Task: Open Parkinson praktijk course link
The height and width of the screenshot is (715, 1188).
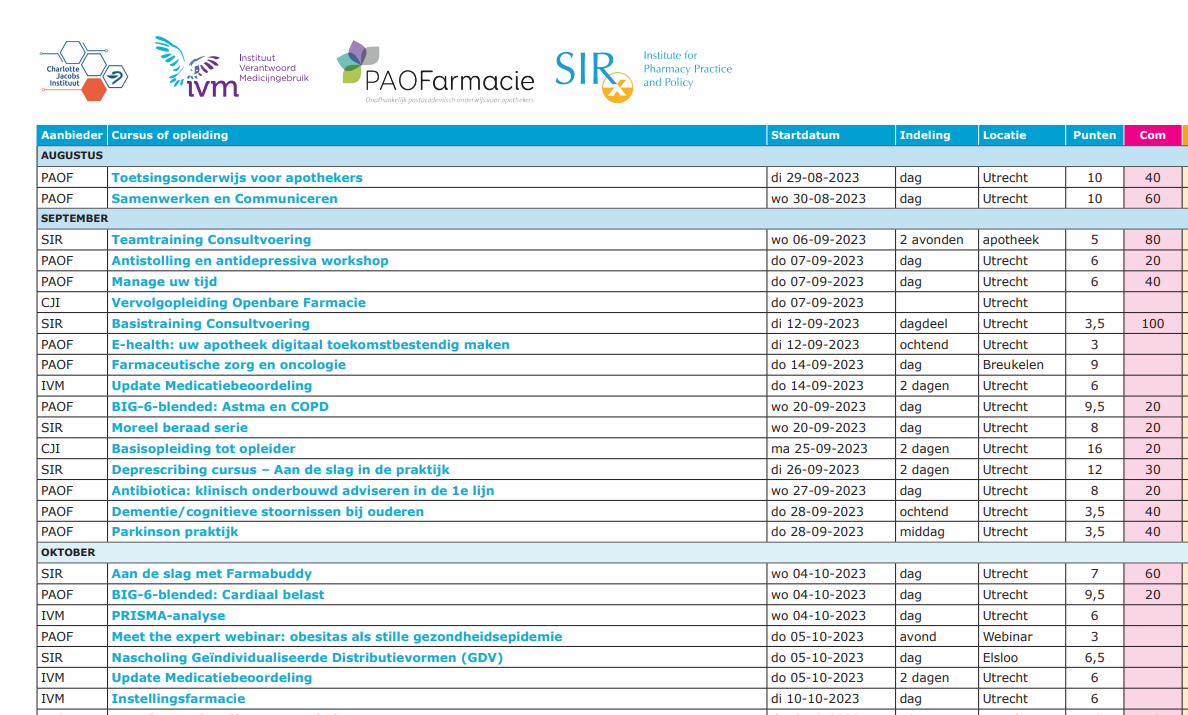Action: pos(174,532)
